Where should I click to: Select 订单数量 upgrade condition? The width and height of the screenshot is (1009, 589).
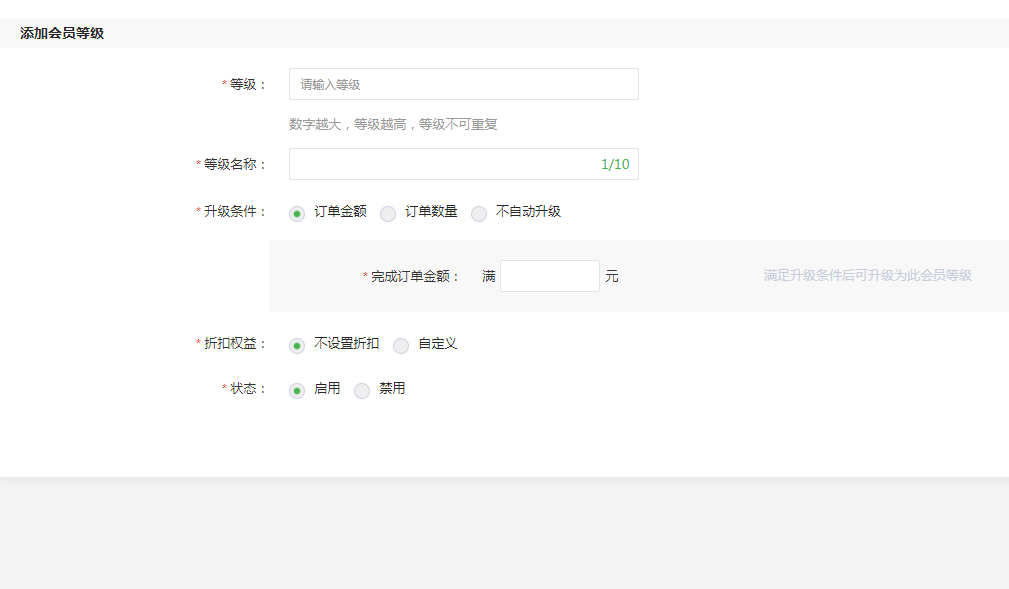click(x=387, y=214)
